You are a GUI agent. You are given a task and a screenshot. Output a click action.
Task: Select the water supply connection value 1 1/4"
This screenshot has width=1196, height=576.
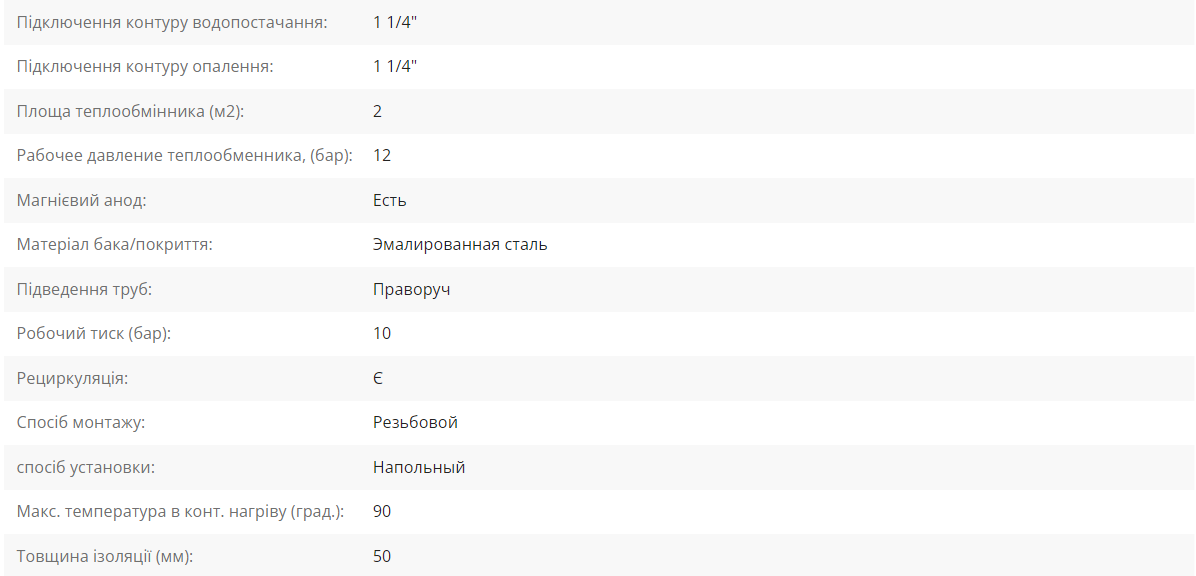point(395,22)
